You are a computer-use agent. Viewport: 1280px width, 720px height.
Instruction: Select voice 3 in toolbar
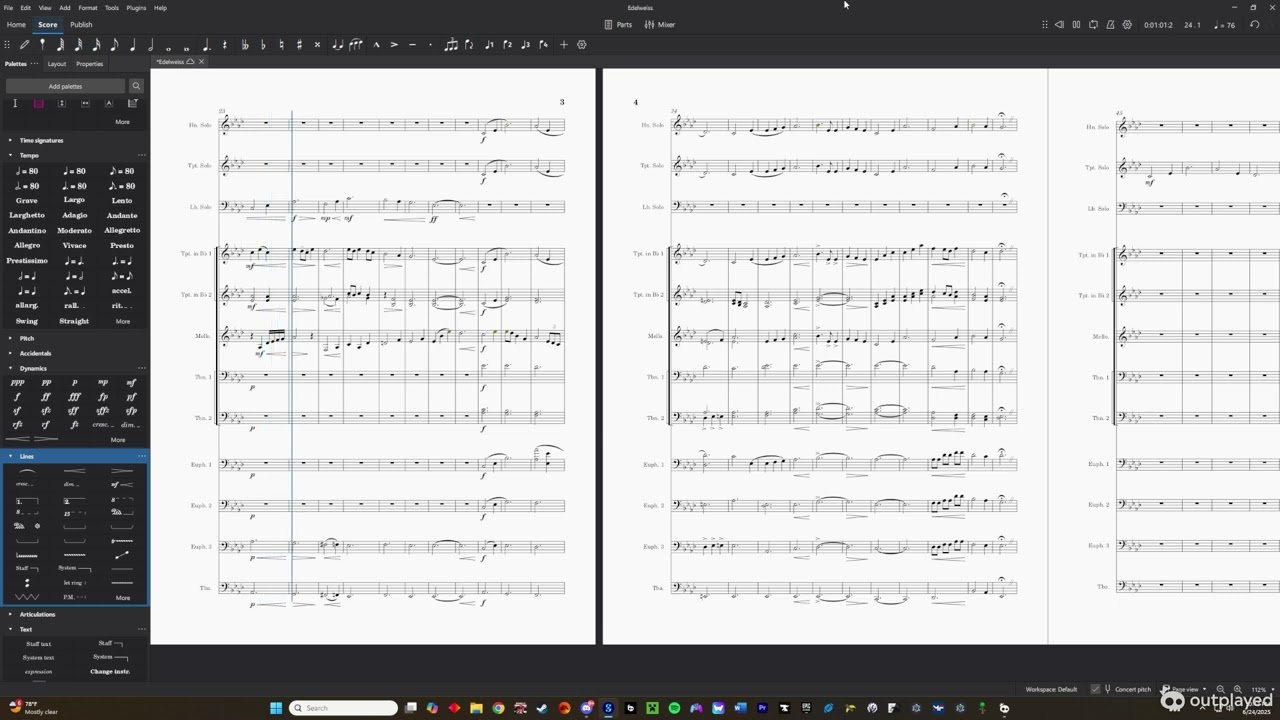click(x=525, y=45)
